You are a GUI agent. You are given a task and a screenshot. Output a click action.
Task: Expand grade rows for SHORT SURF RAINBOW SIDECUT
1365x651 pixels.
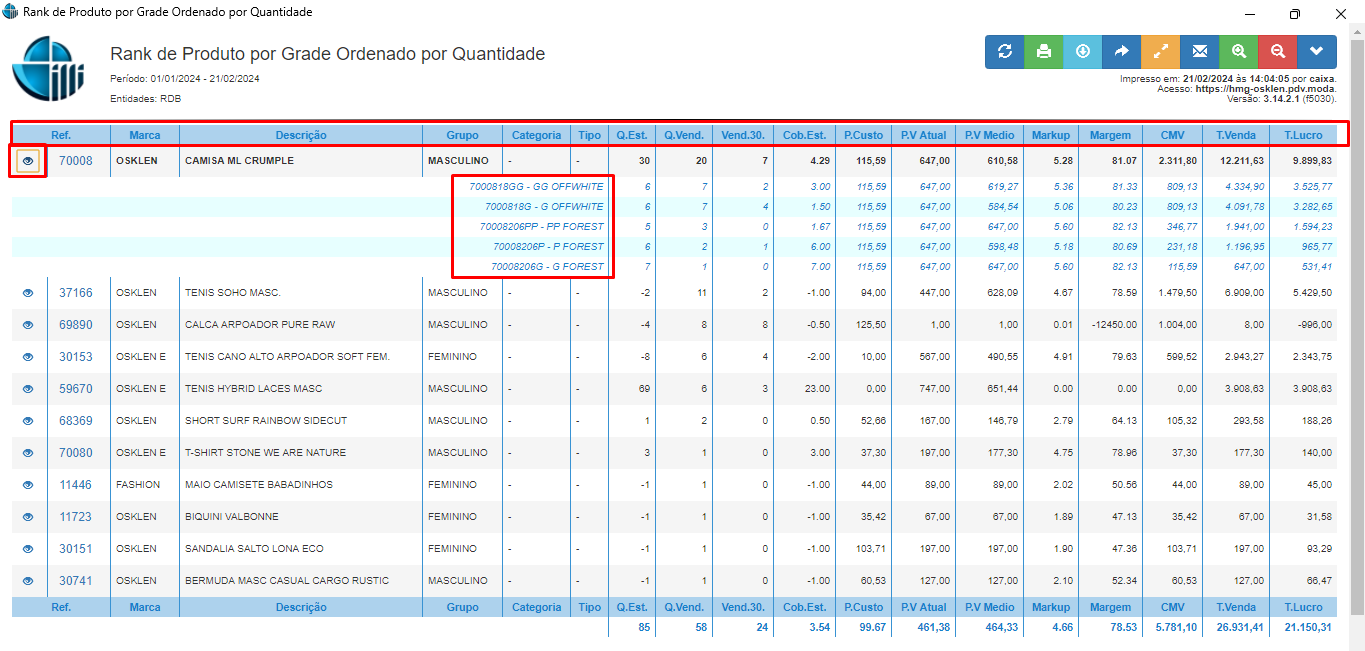point(28,421)
